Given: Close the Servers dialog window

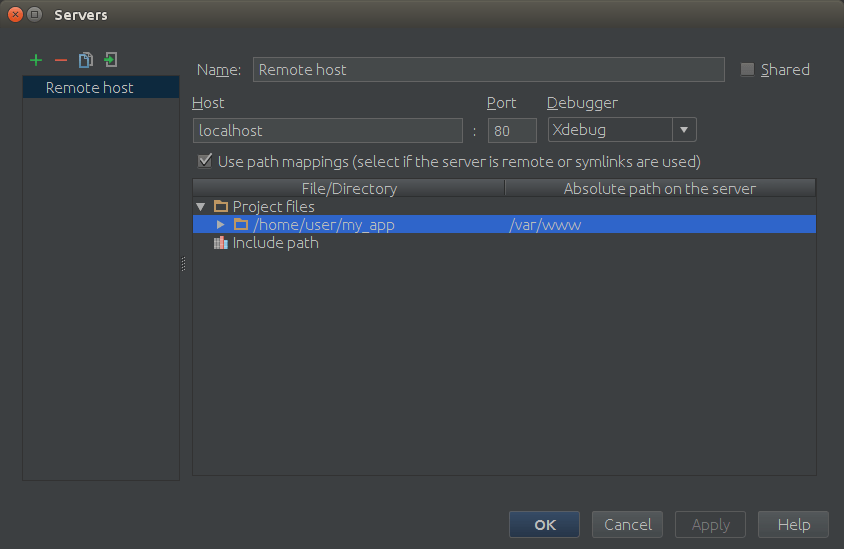Looking at the screenshot, I should coord(15,15).
